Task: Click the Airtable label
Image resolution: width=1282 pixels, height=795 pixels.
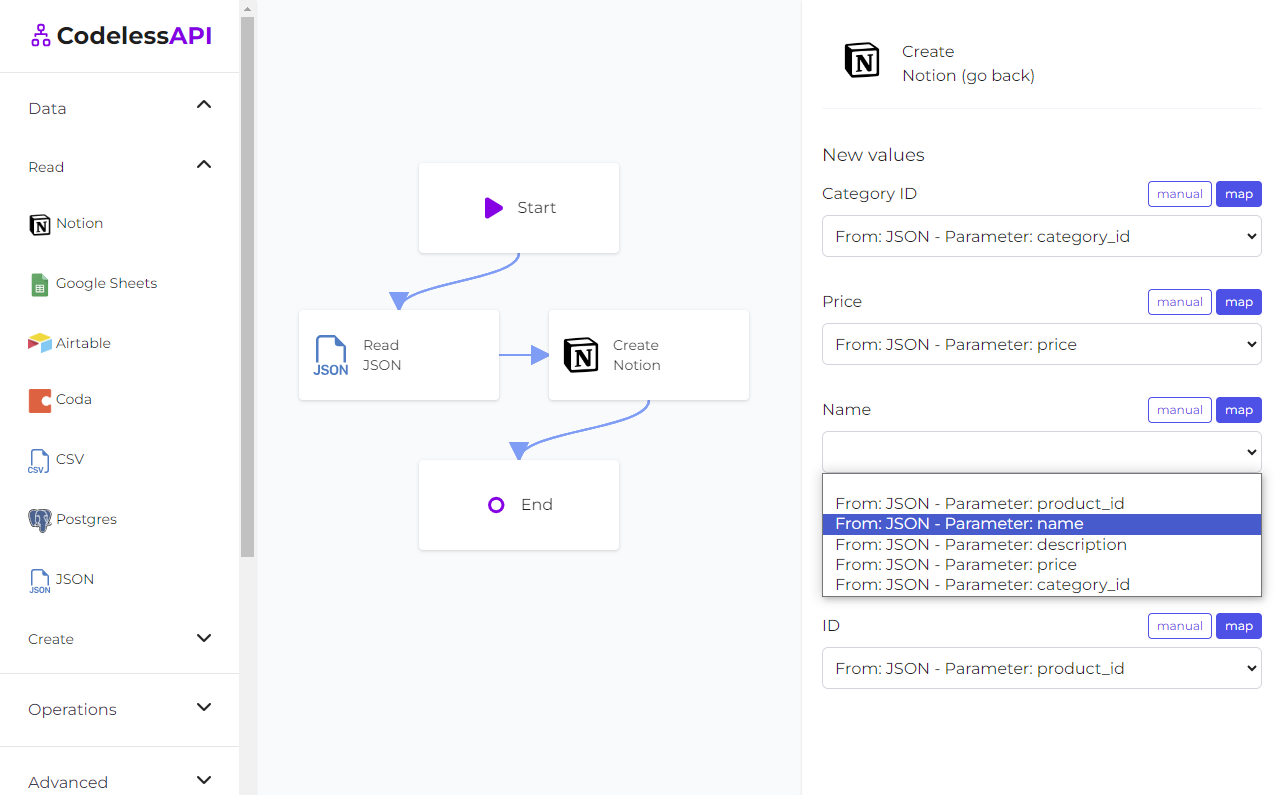Action: (83, 343)
